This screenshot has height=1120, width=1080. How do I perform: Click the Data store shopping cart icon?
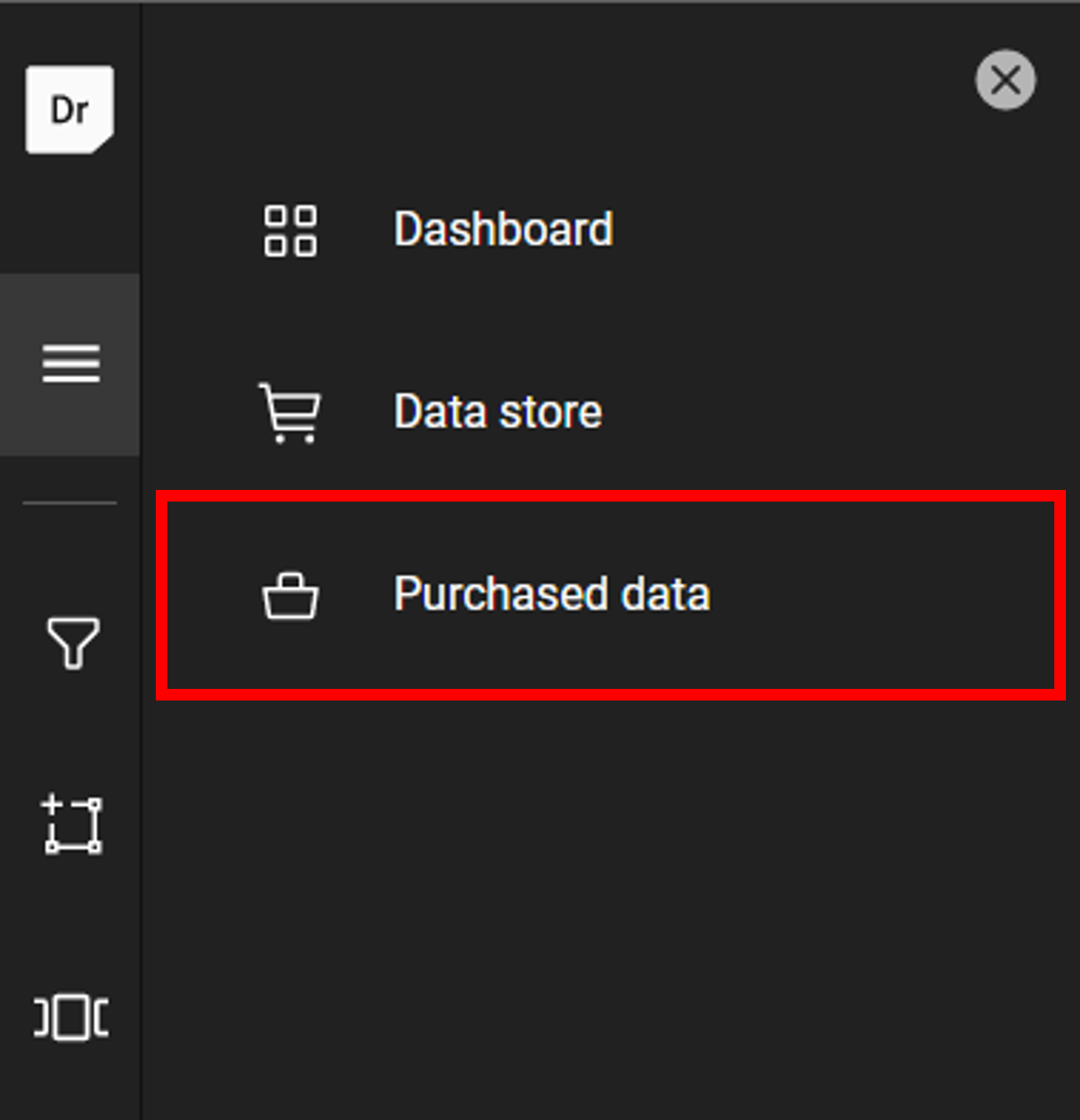290,412
